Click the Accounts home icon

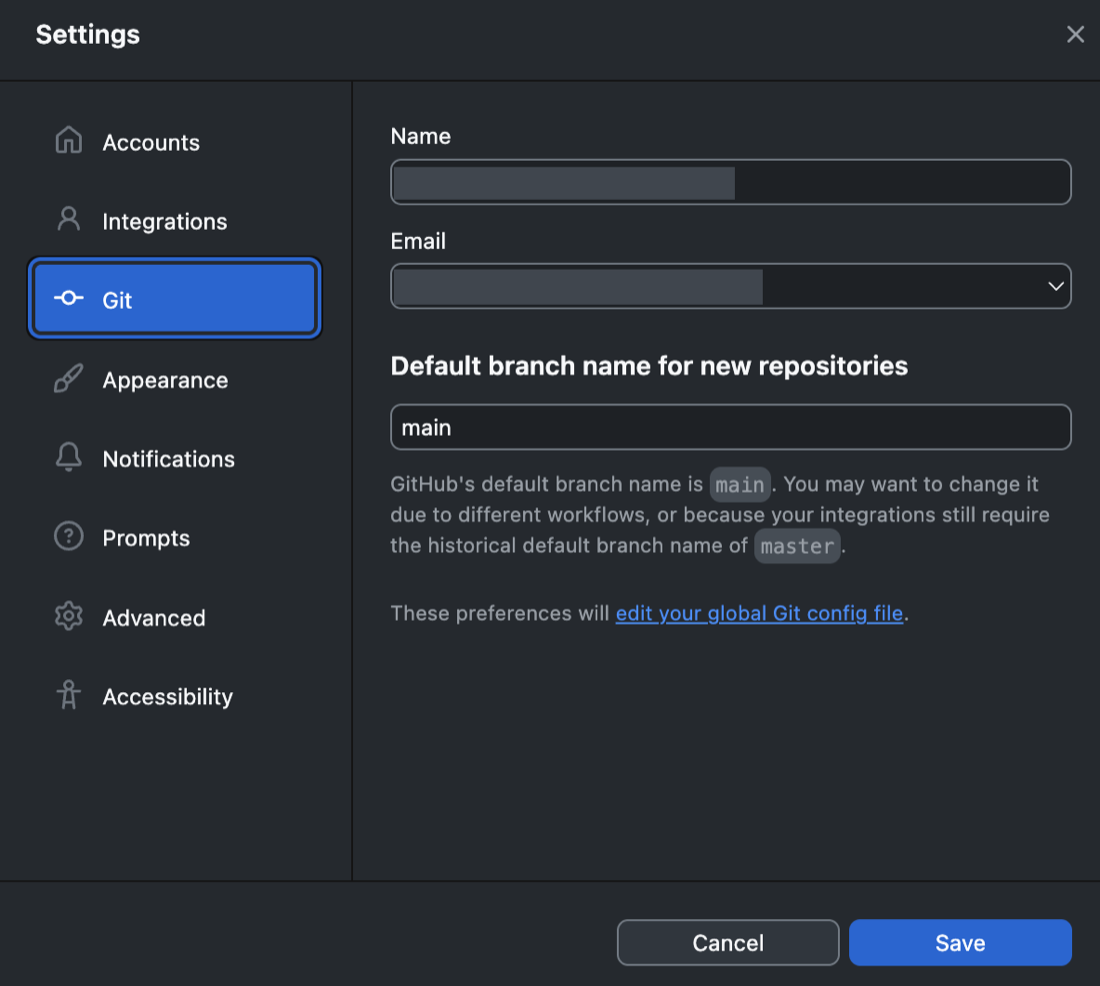[x=69, y=140]
